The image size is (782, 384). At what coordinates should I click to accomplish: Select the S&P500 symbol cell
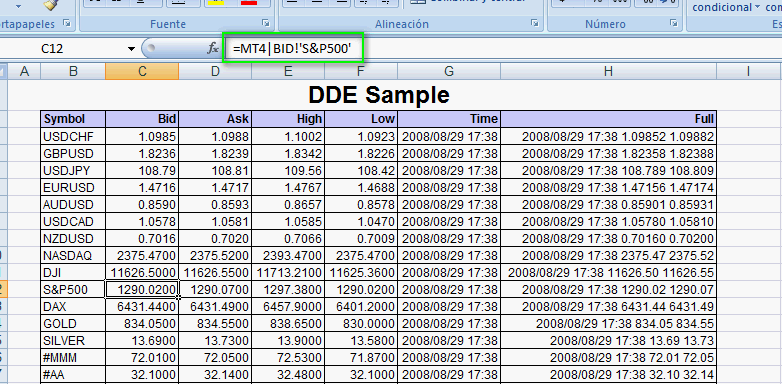tap(73, 290)
